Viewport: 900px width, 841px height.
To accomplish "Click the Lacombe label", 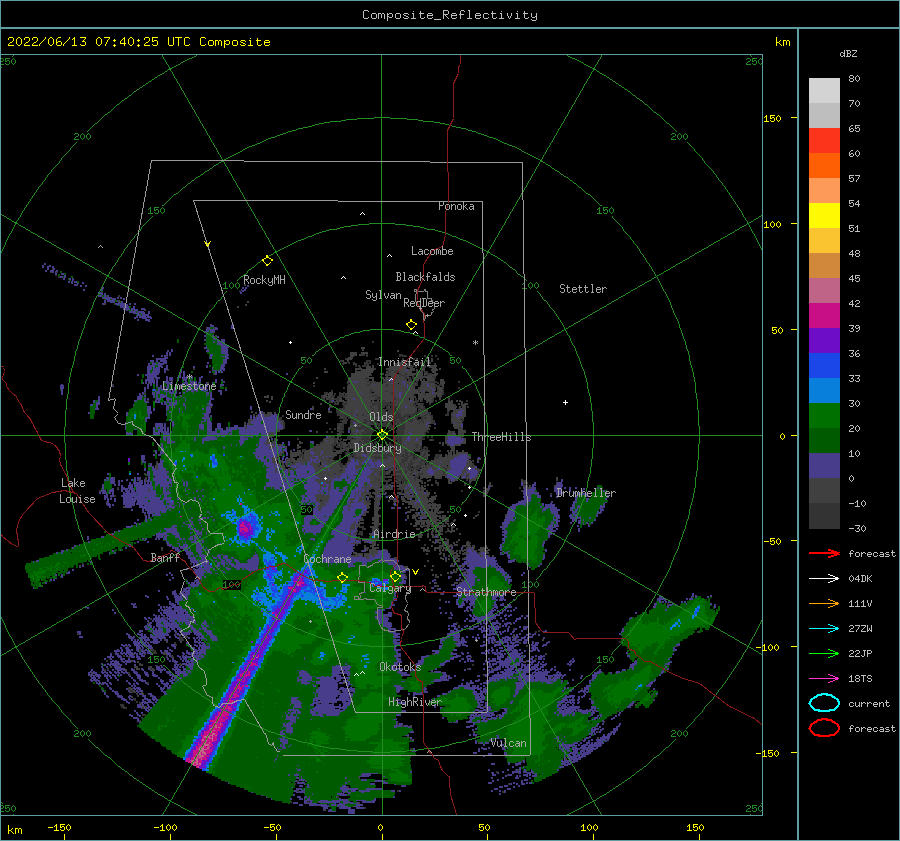I will 432,251.
